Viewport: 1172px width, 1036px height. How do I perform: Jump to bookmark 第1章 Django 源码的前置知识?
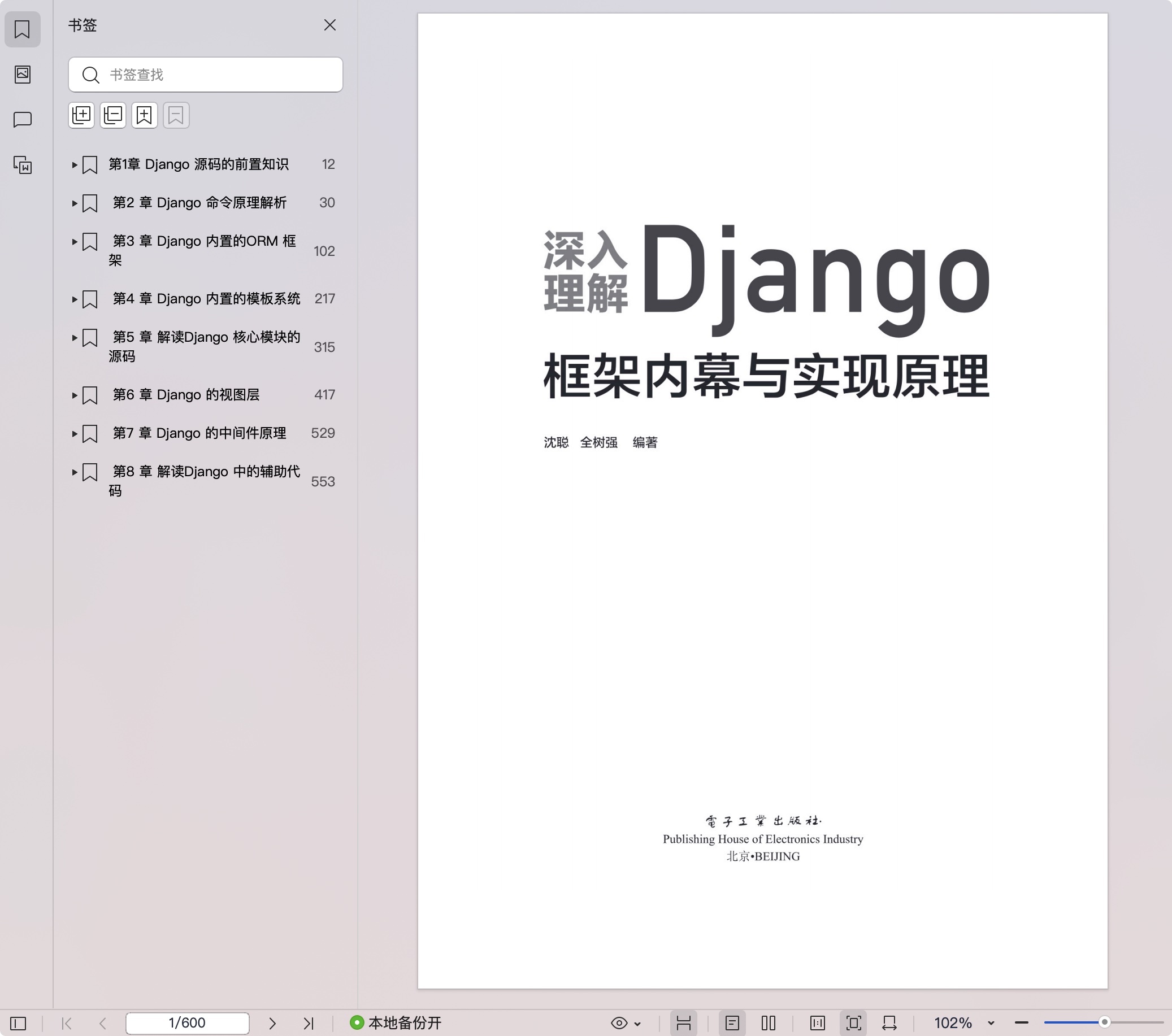(x=198, y=164)
